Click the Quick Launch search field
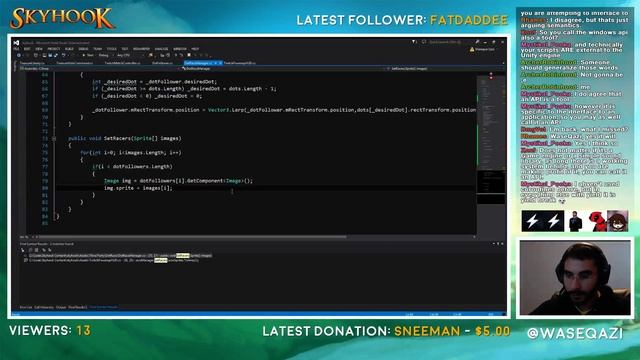640x360 pixels. 450,42
